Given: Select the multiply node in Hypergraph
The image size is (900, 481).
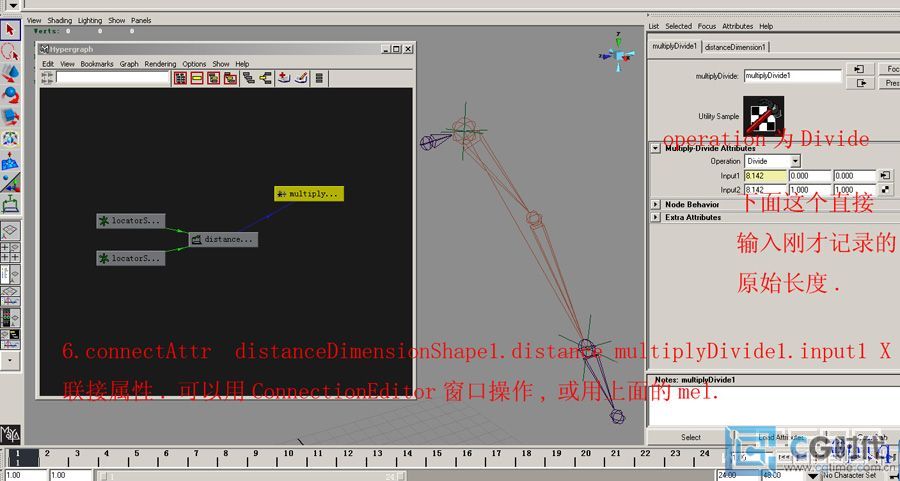Looking at the screenshot, I should click(x=309, y=193).
